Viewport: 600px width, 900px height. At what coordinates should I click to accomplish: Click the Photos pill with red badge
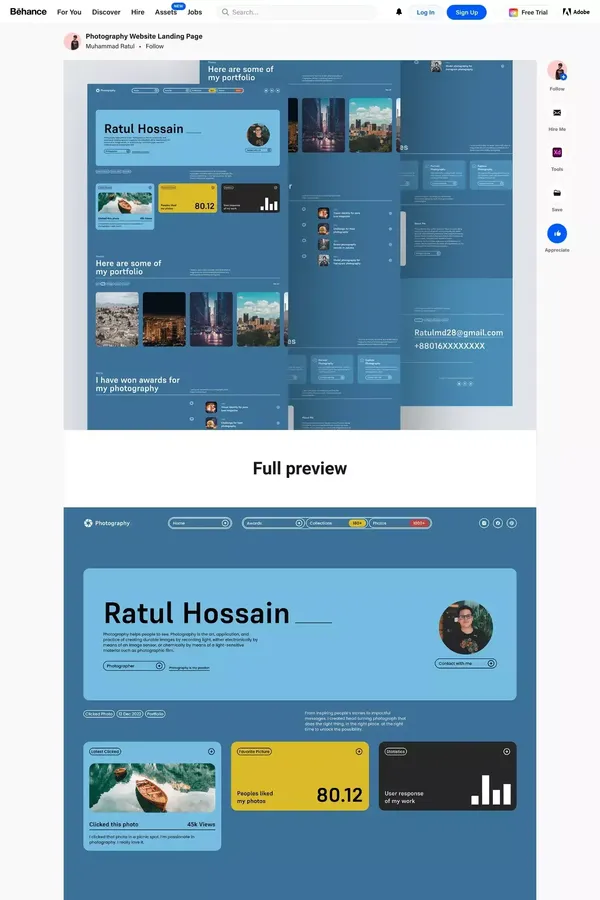coord(400,523)
